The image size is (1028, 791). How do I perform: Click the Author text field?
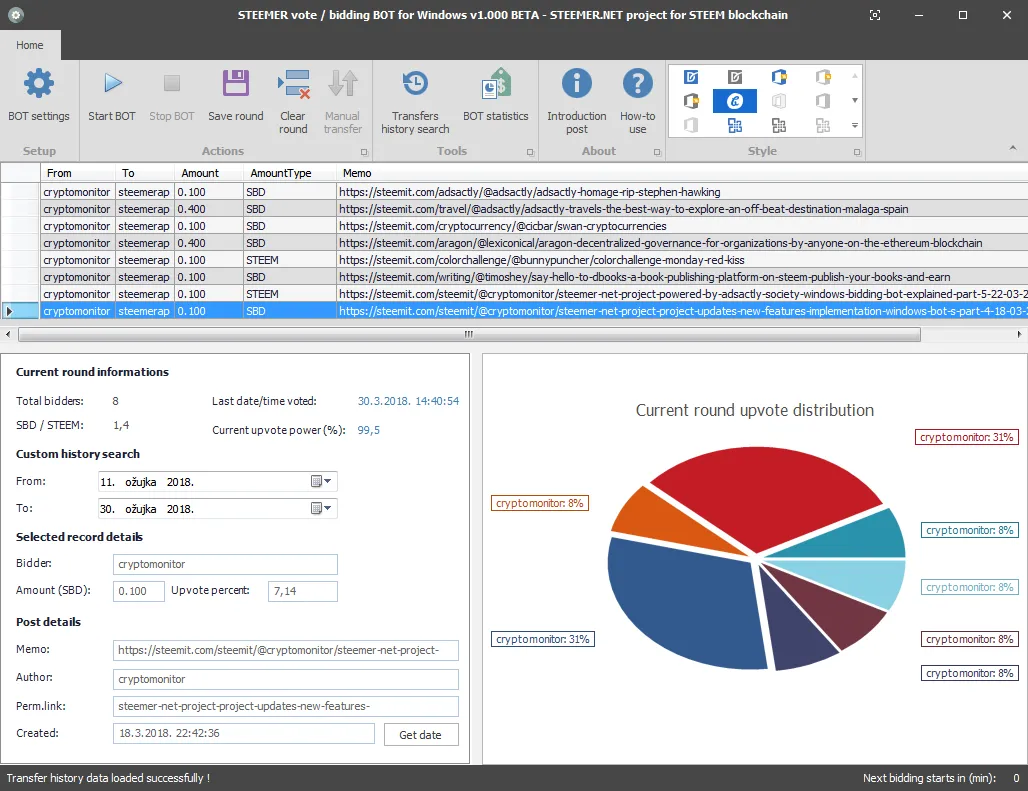click(285, 679)
